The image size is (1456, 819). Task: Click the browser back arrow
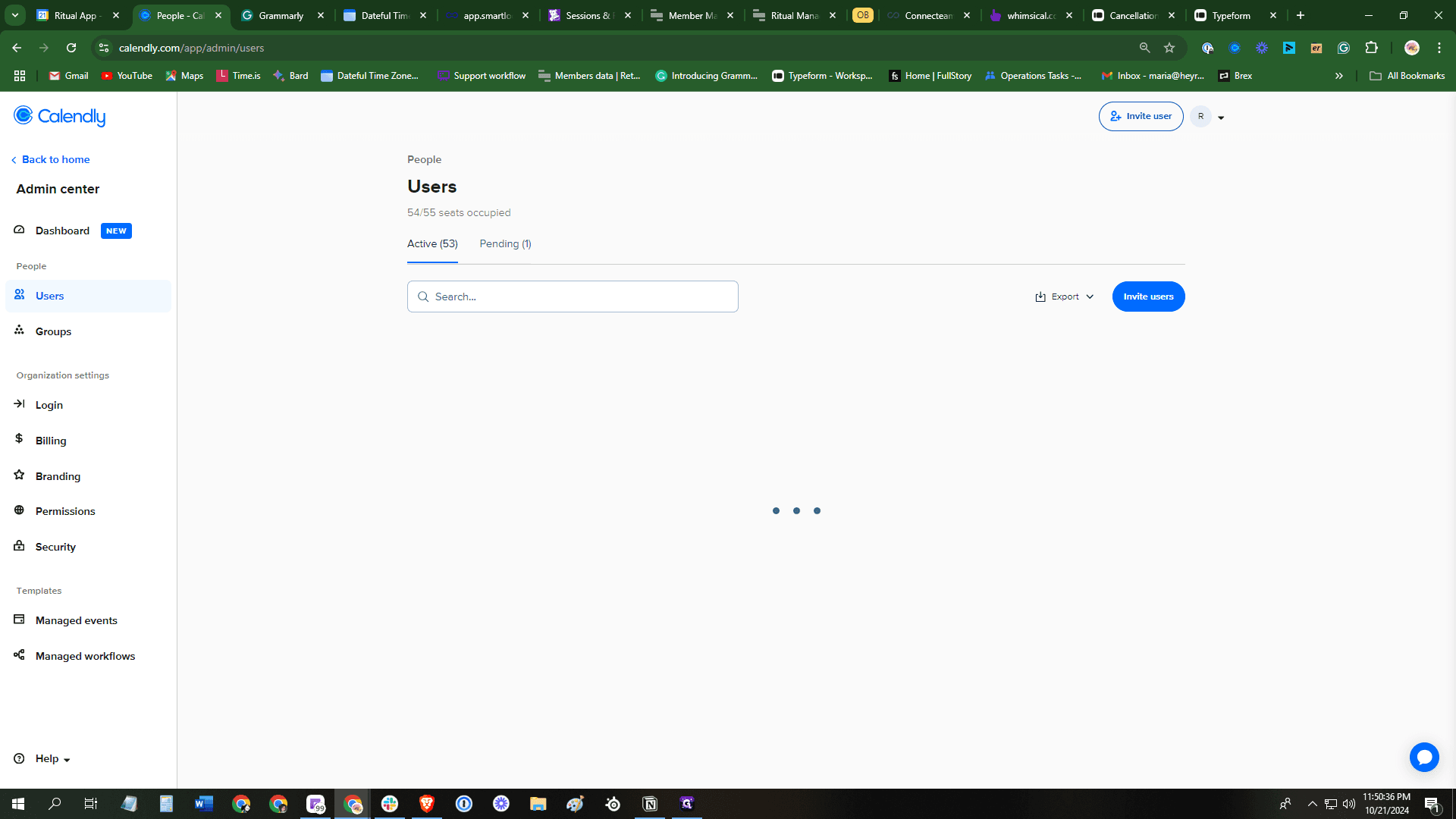click(x=17, y=48)
